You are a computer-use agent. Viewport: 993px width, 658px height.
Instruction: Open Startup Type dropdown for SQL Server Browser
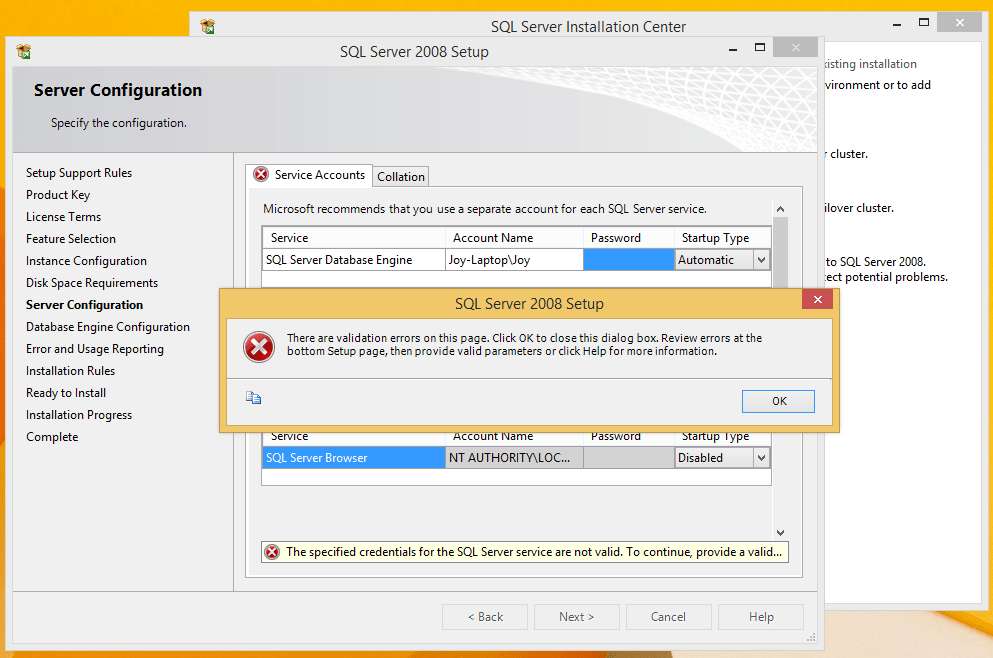(761, 458)
